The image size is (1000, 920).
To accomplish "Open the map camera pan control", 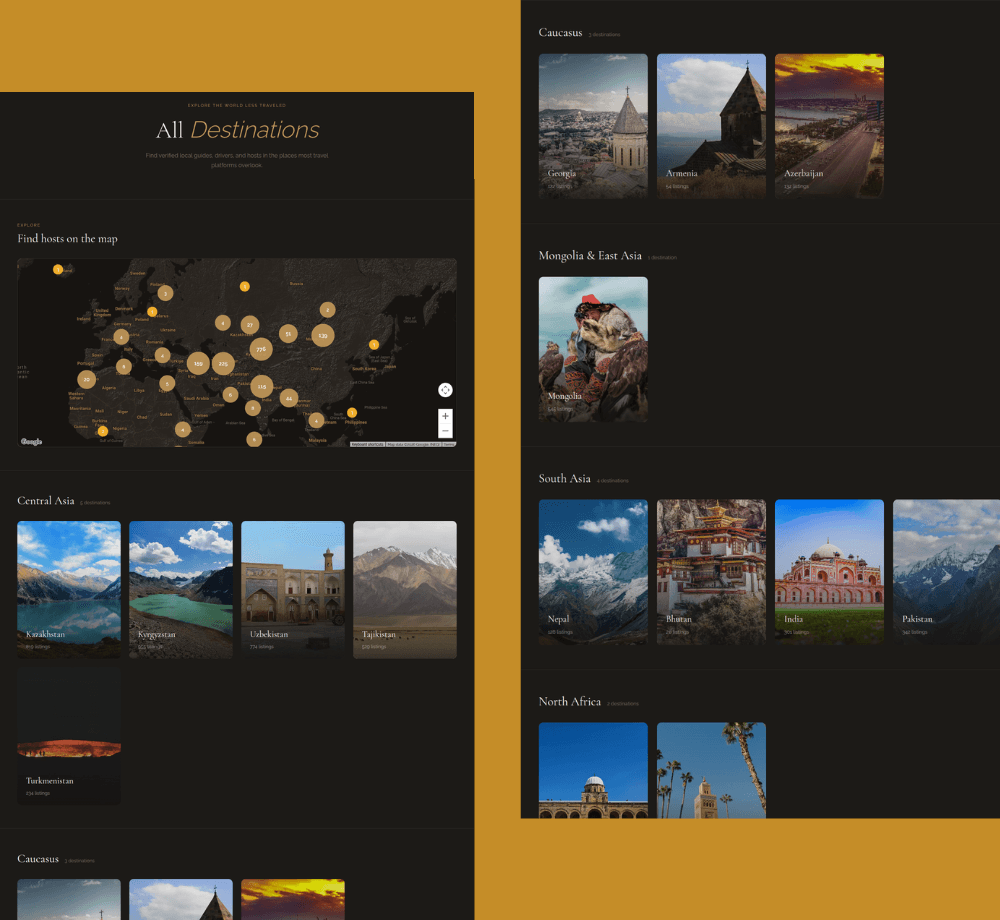I will click(445, 390).
